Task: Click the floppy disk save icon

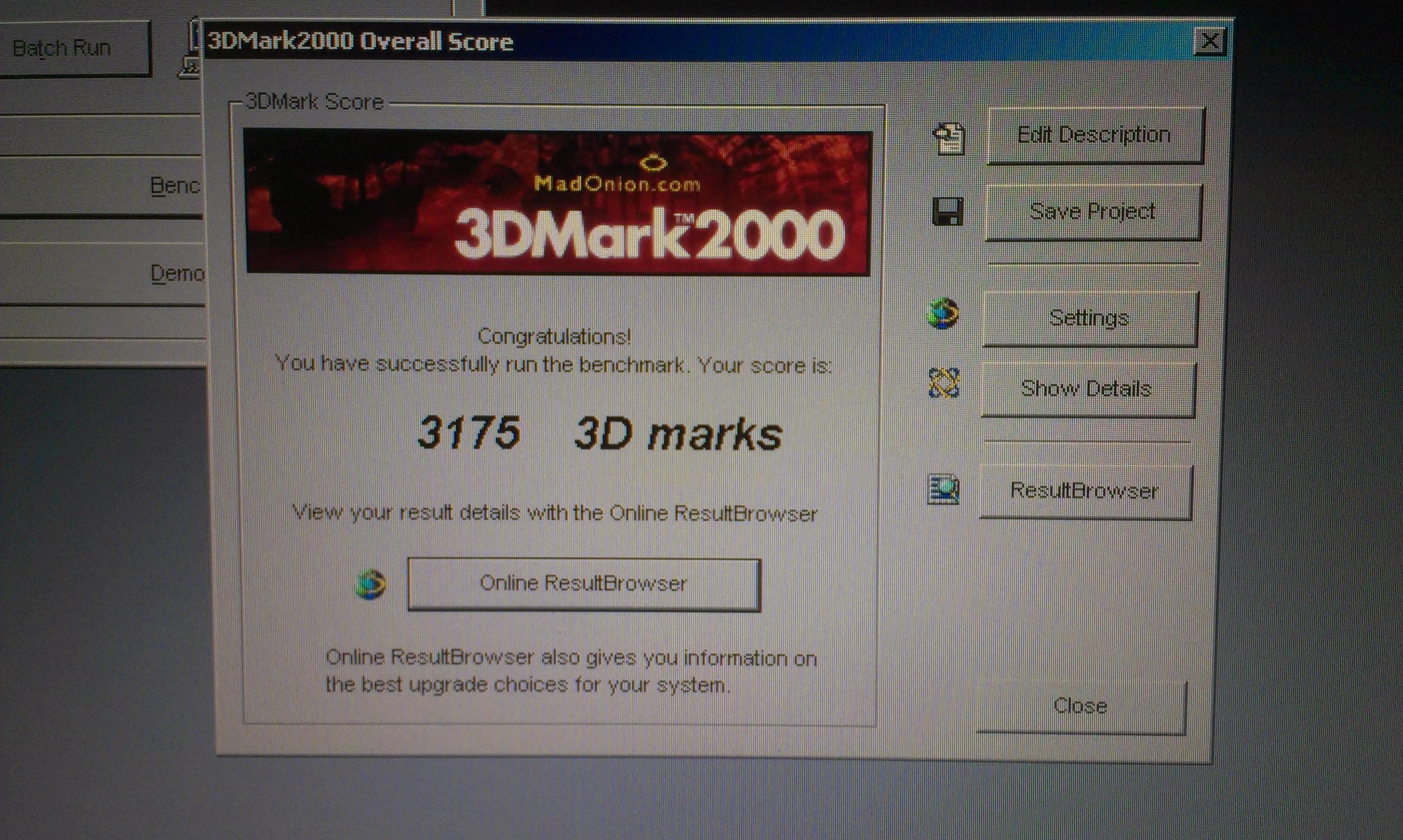Action: click(948, 211)
